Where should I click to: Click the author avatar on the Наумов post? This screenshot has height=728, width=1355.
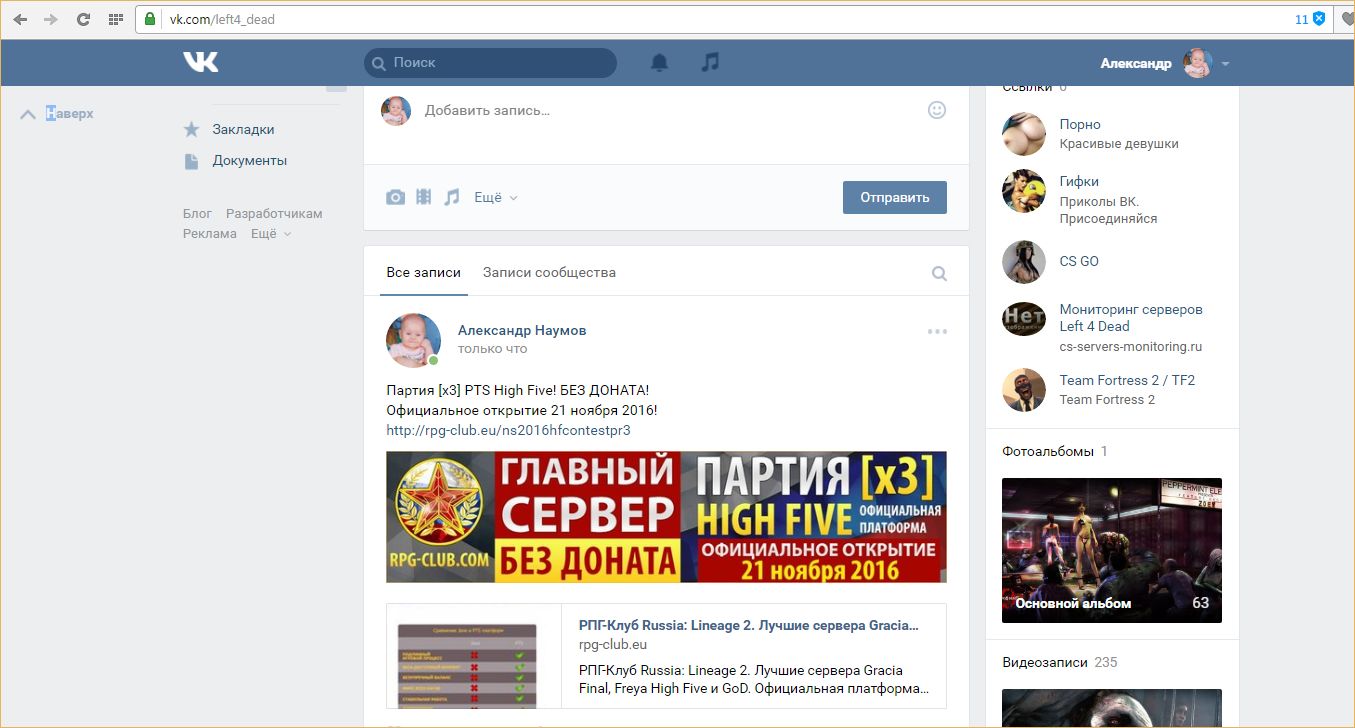pos(413,340)
